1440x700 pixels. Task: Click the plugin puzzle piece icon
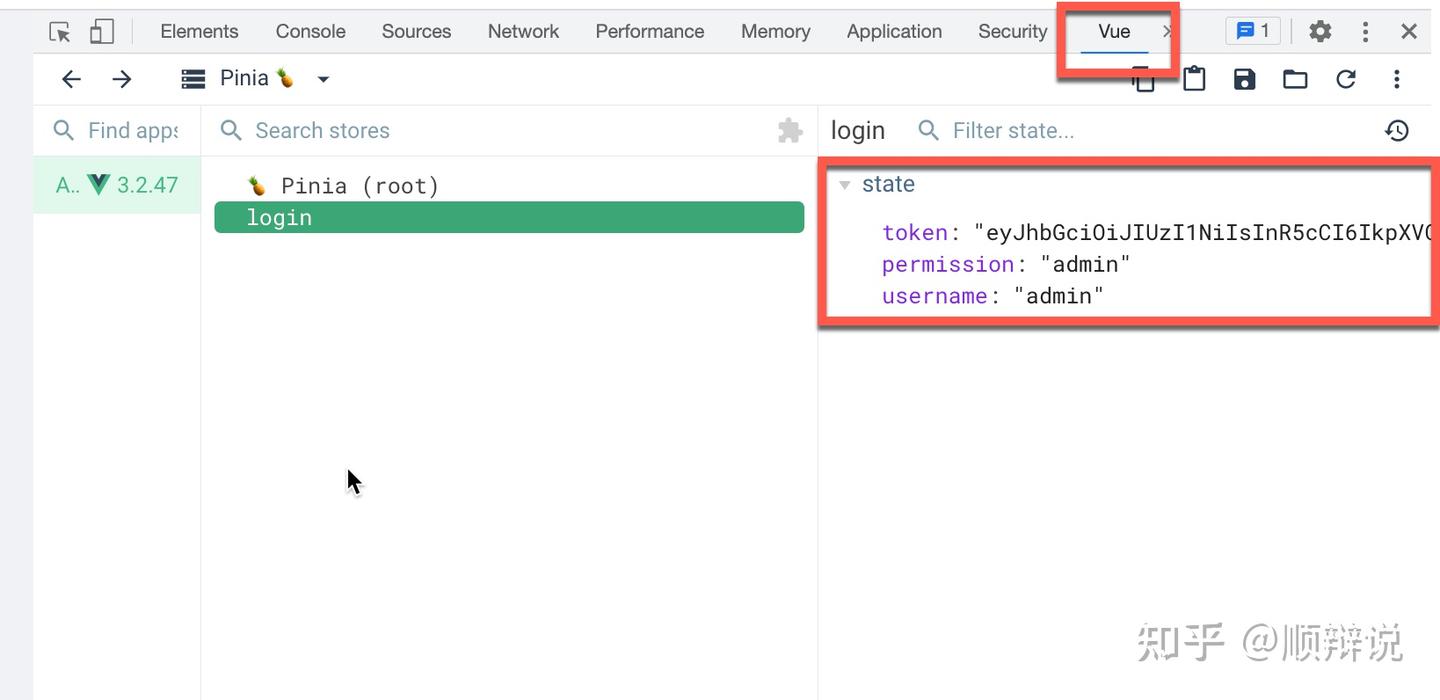(790, 130)
